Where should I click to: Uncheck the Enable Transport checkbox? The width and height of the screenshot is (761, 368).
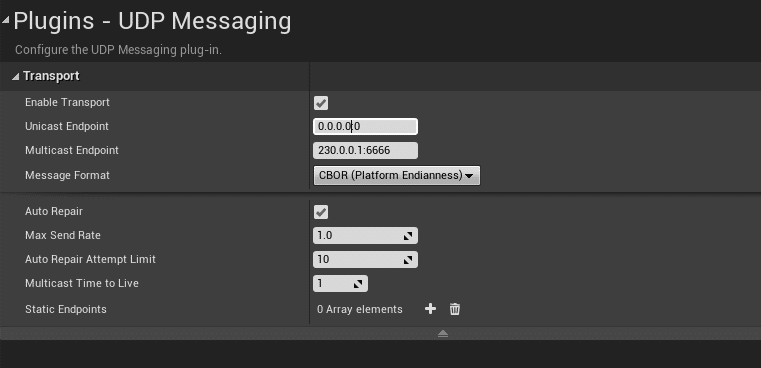pyautogui.click(x=321, y=103)
